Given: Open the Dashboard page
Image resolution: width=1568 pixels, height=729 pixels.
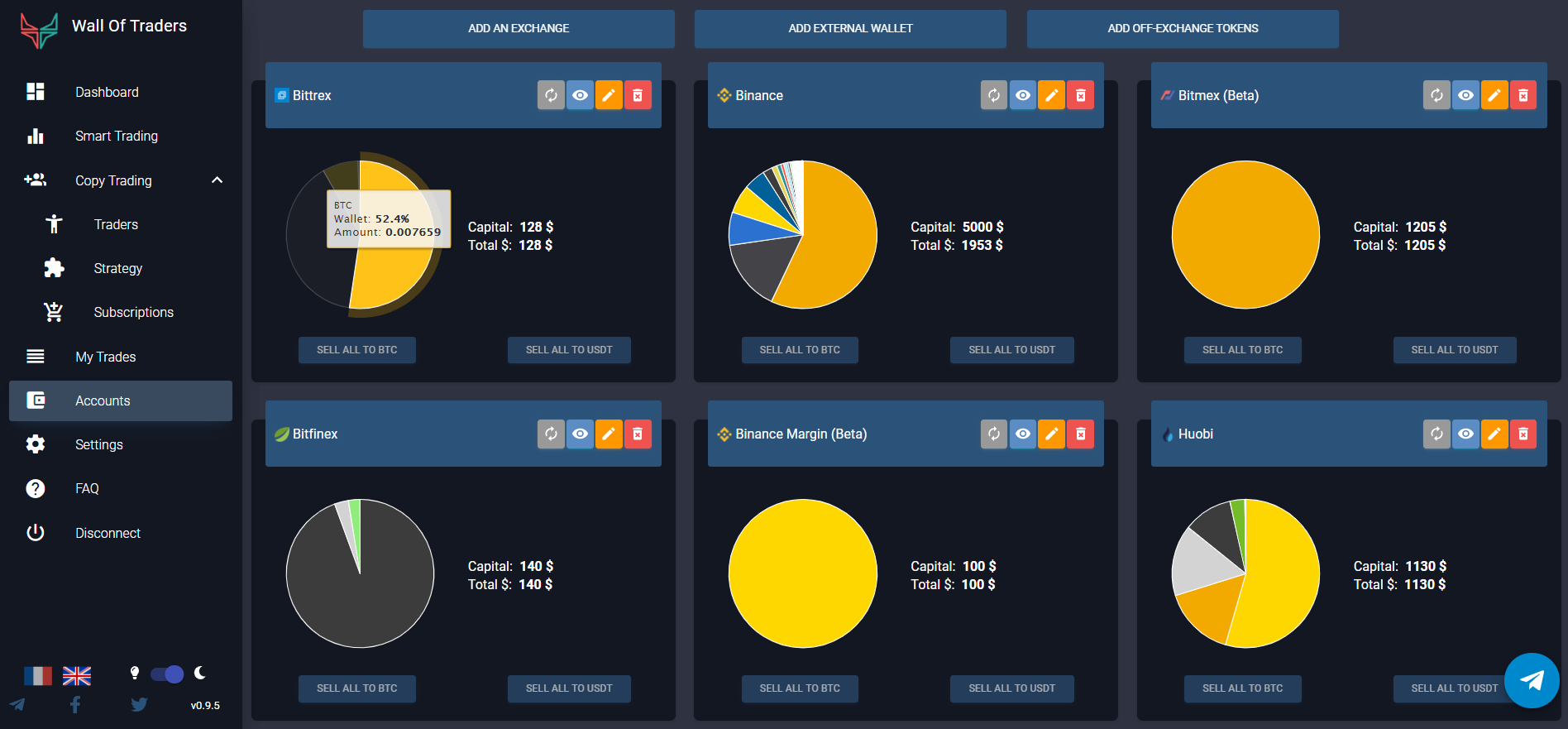Looking at the screenshot, I should [x=121, y=92].
